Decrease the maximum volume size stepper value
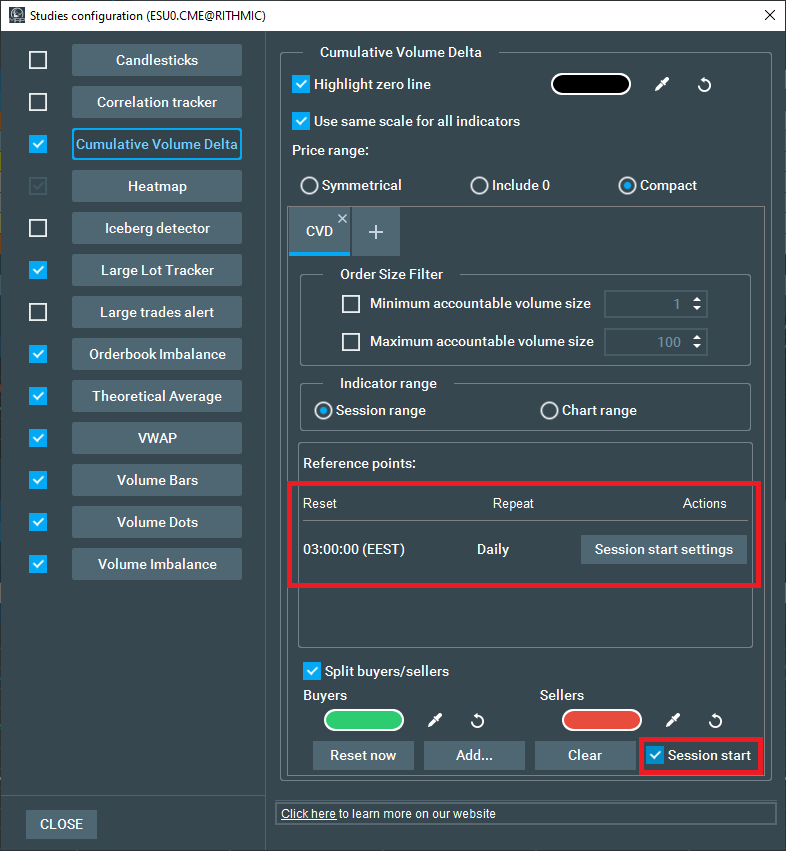This screenshot has width=786, height=851. coord(697,347)
